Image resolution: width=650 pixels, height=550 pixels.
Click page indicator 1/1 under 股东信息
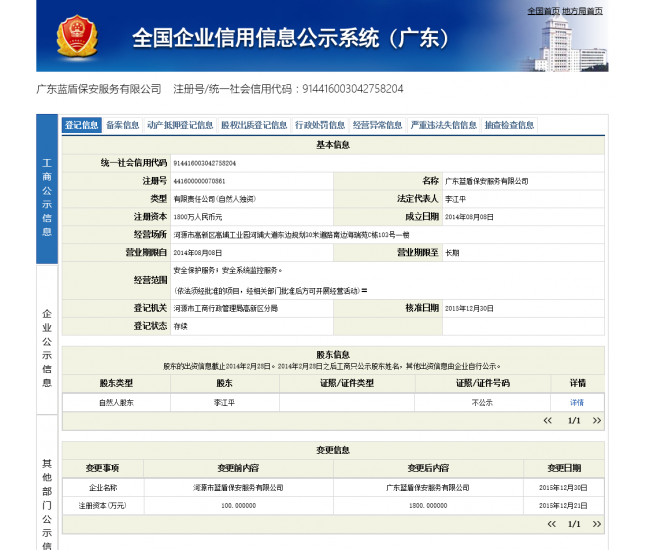(x=574, y=421)
